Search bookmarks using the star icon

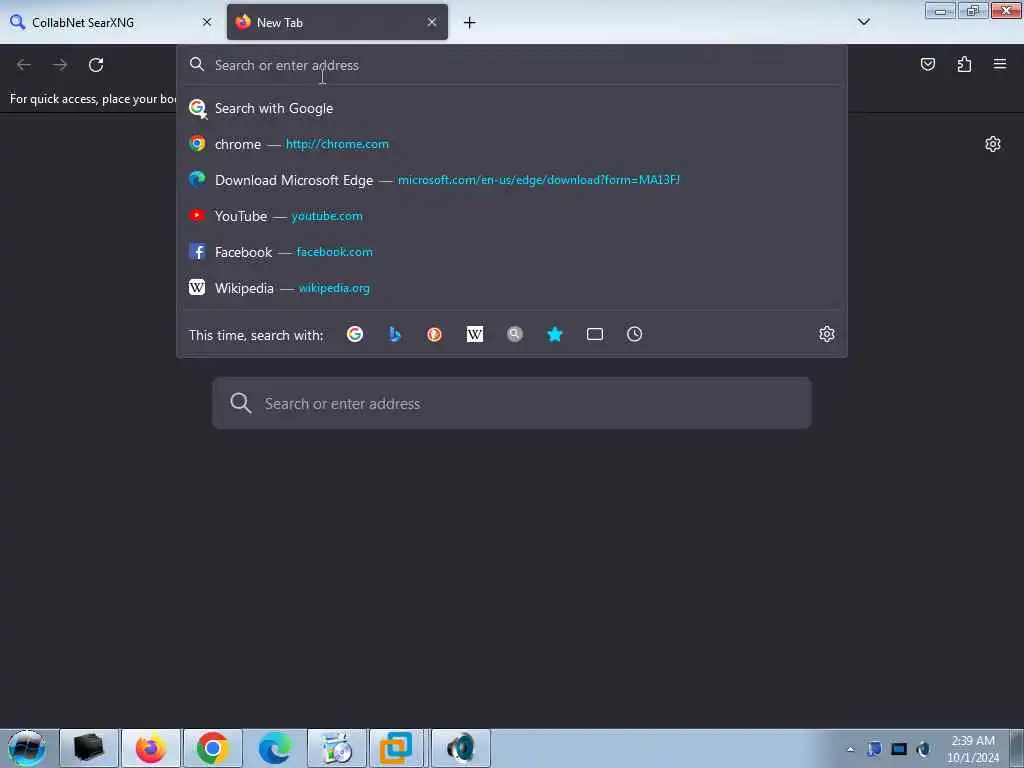[x=554, y=334]
